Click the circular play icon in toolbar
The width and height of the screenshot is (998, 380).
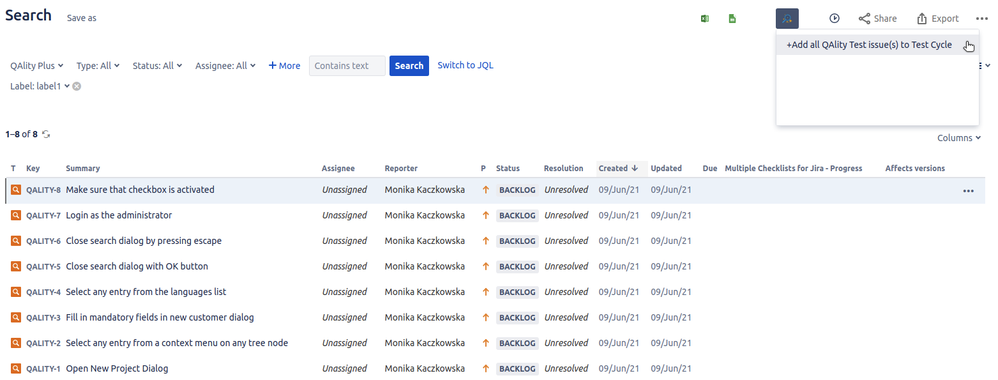834,18
